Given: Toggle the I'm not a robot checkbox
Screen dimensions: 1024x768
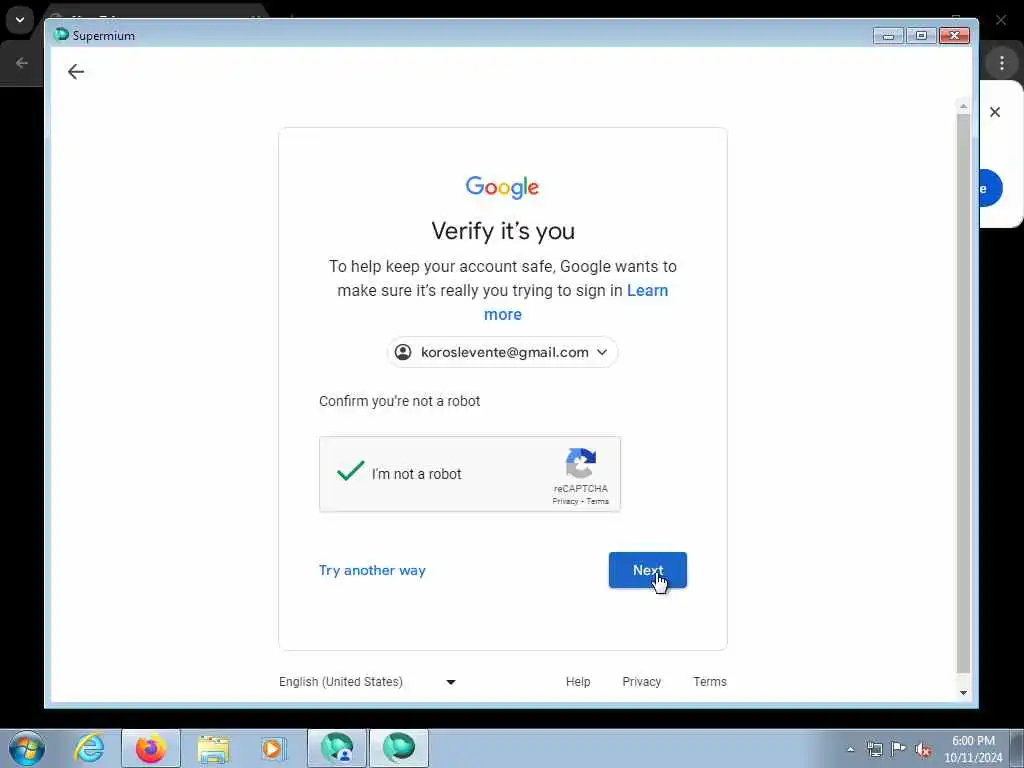Looking at the screenshot, I should pyautogui.click(x=350, y=471).
